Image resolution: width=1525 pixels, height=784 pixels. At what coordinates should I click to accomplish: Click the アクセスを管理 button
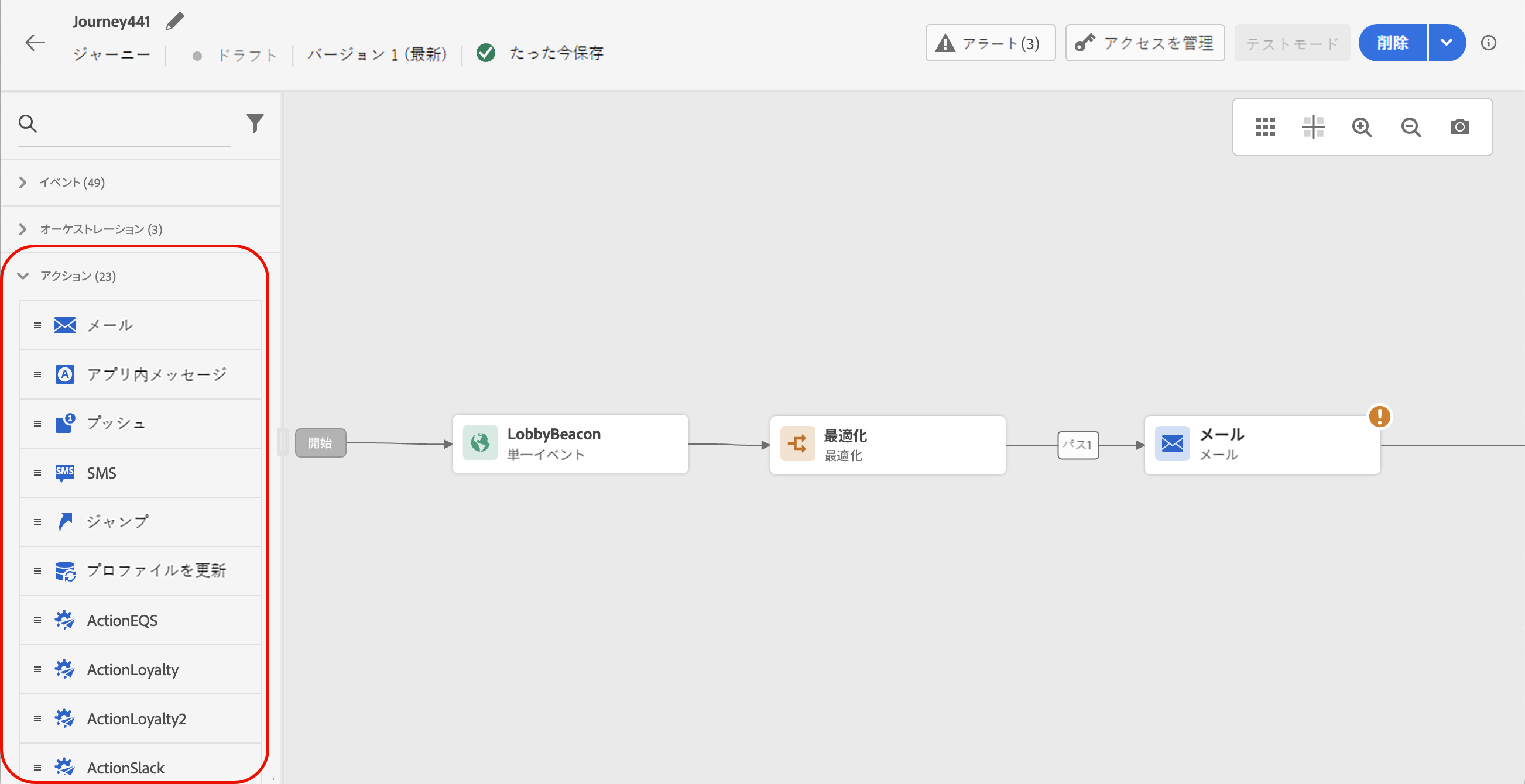pyautogui.click(x=1145, y=43)
